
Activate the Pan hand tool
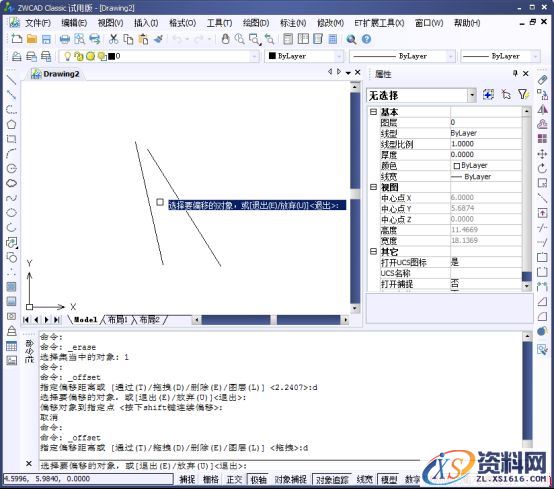[x=225, y=39]
